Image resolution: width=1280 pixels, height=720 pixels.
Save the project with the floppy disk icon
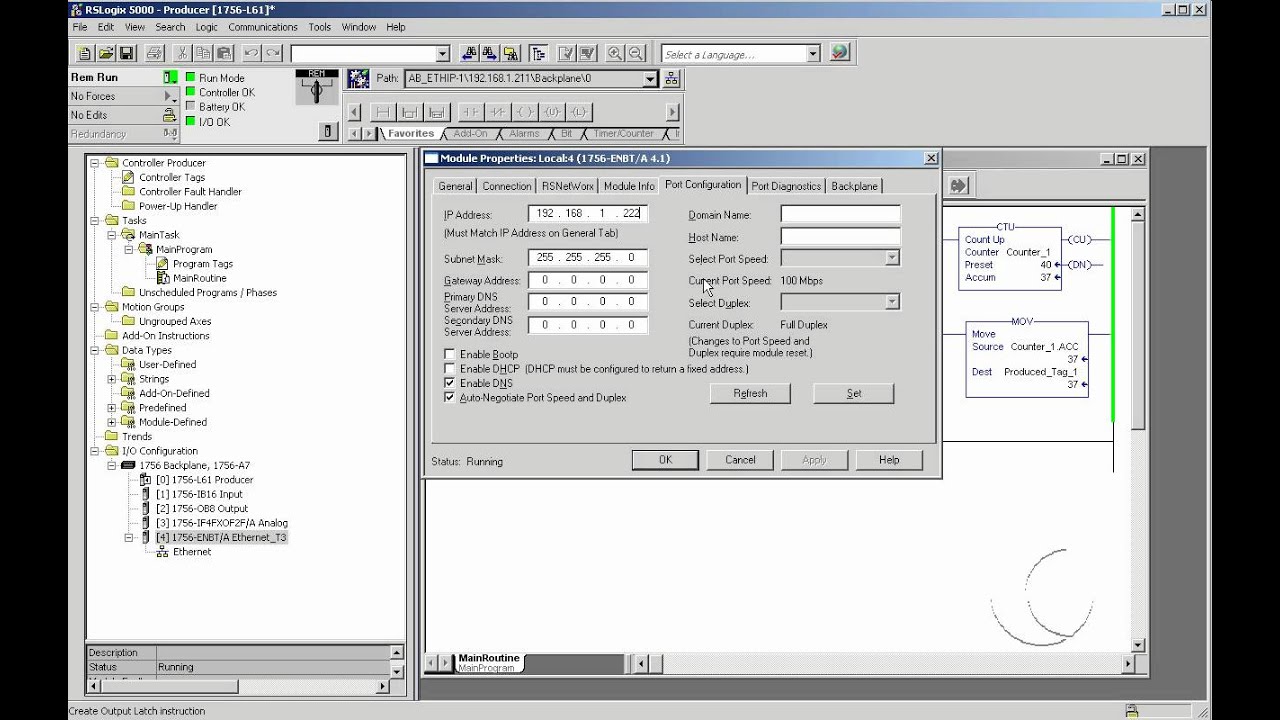[127, 54]
